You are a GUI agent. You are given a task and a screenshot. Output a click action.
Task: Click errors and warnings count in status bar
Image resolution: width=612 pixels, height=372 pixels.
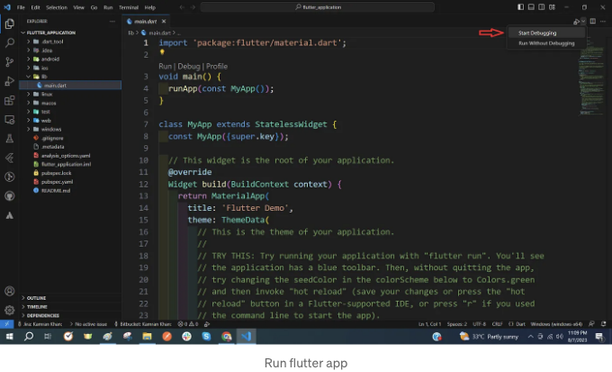(188, 324)
